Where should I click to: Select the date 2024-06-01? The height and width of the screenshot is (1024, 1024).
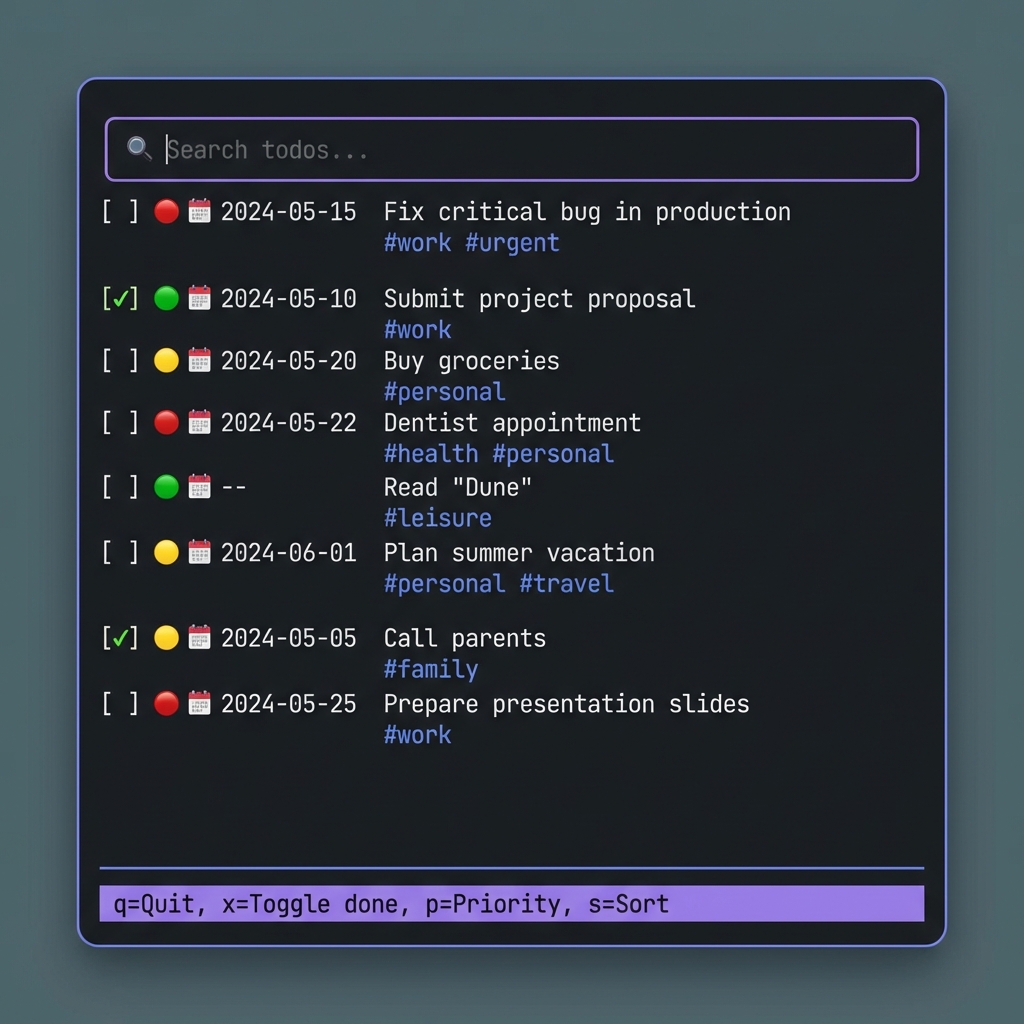(x=289, y=553)
